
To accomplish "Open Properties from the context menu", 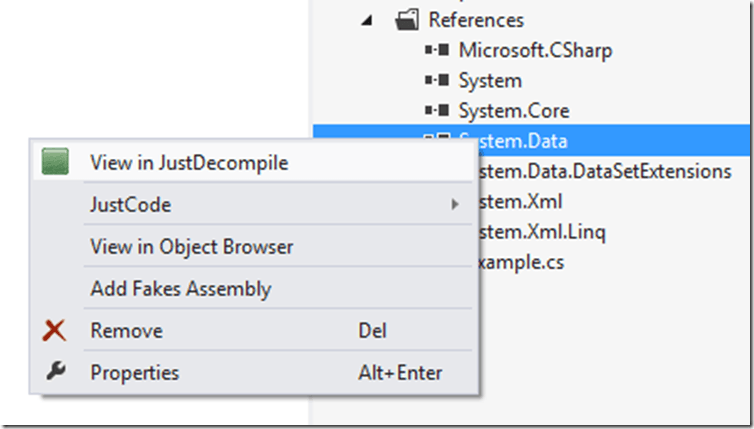I will pos(135,373).
